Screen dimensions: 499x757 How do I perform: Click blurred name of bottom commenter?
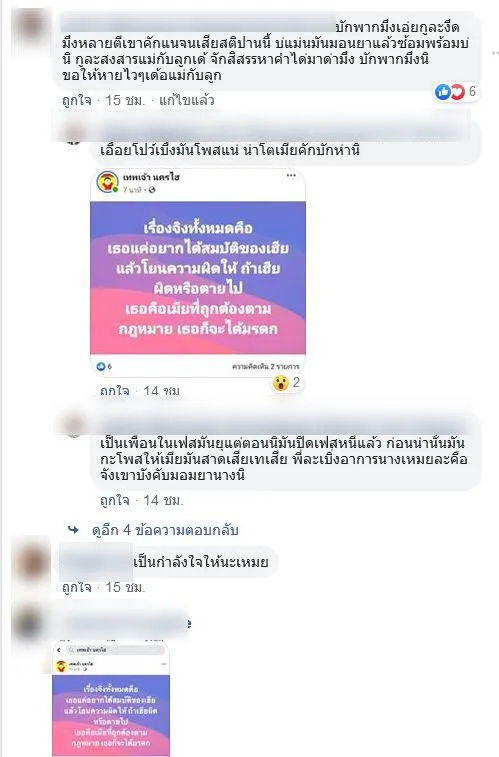(x=126, y=623)
